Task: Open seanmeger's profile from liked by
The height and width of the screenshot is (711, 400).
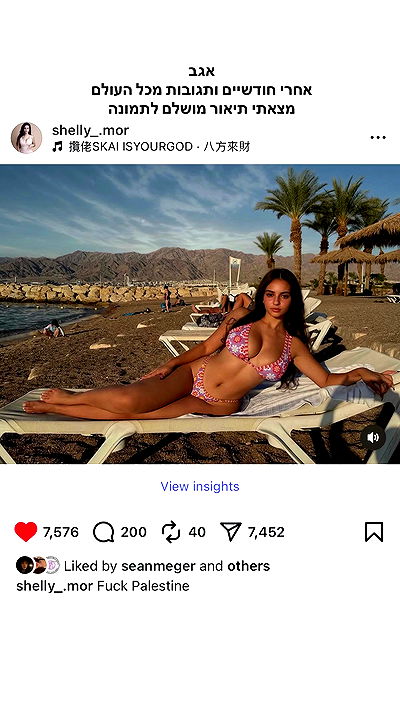Action: (x=158, y=566)
